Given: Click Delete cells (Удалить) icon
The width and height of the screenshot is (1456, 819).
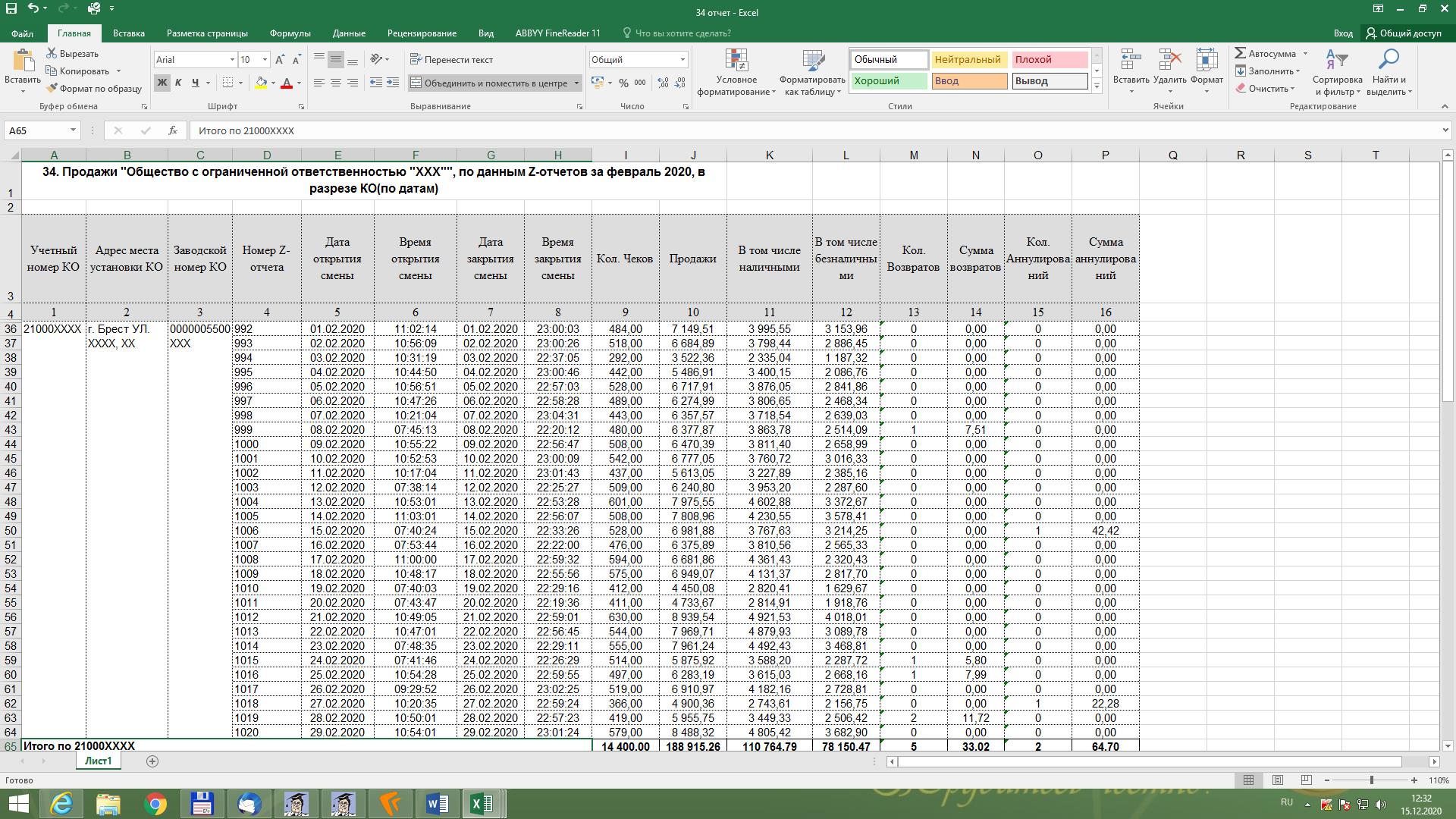Looking at the screenshot, I should pos(1169,60).
